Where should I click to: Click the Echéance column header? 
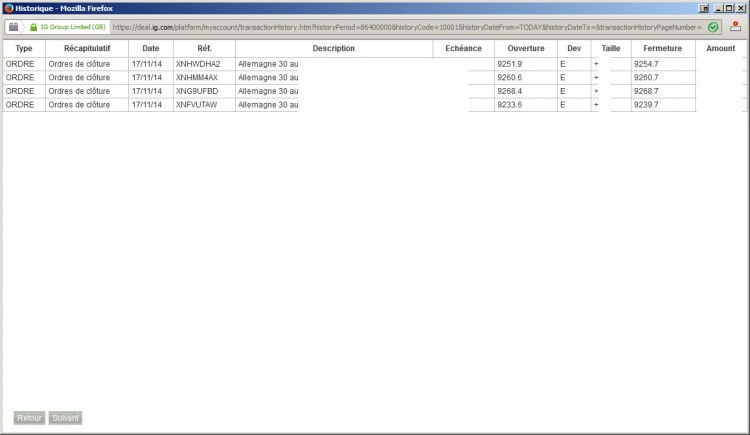pyautogui.click(x=463, y=48)
